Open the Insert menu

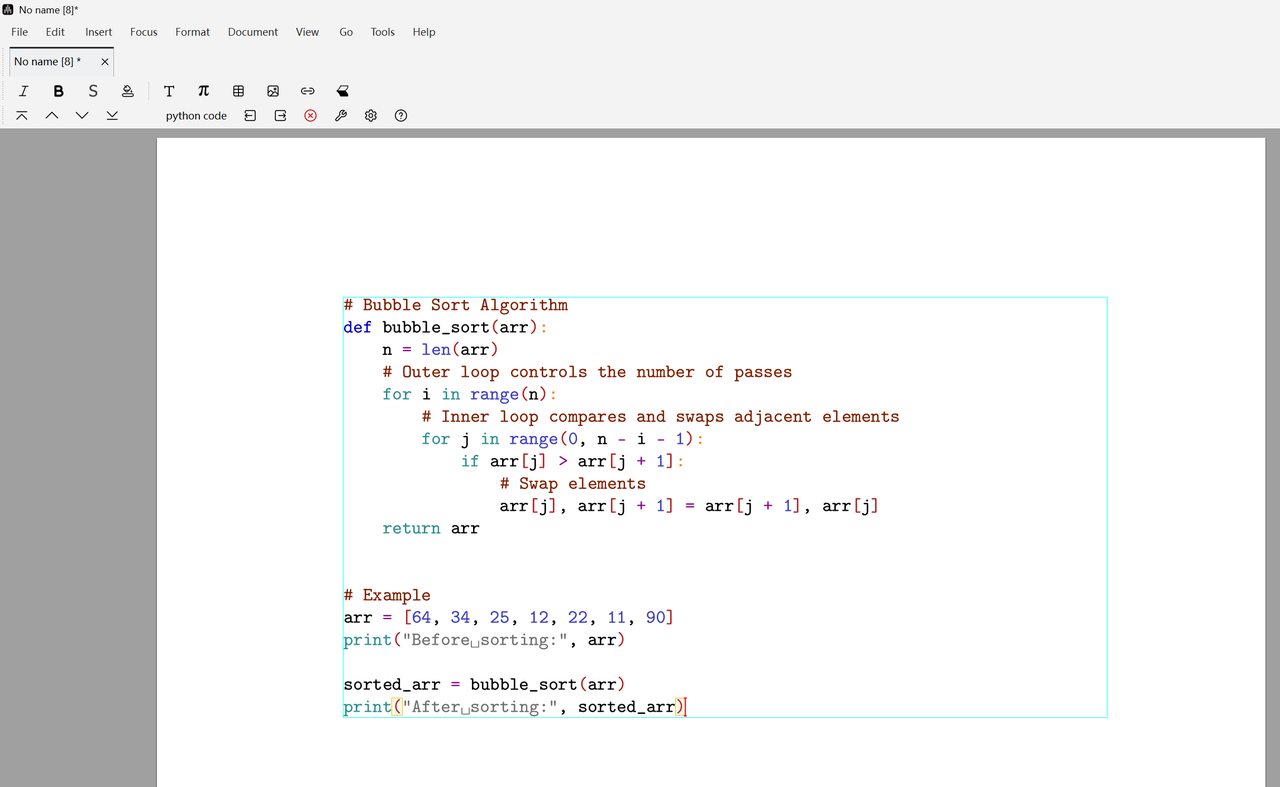(x=98, y=32)
